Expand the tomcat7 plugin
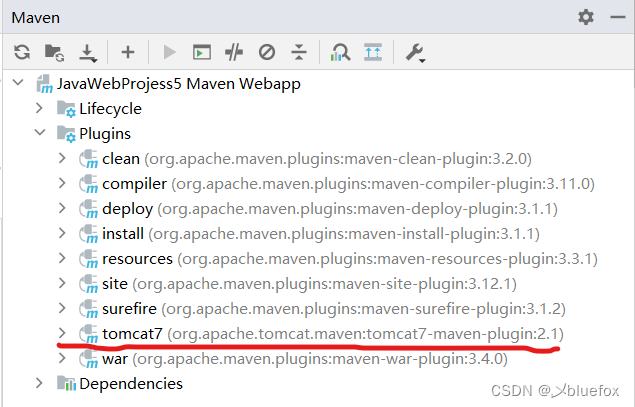The width and height of the screenshot is (635, 407). click(x=62, y=333)
